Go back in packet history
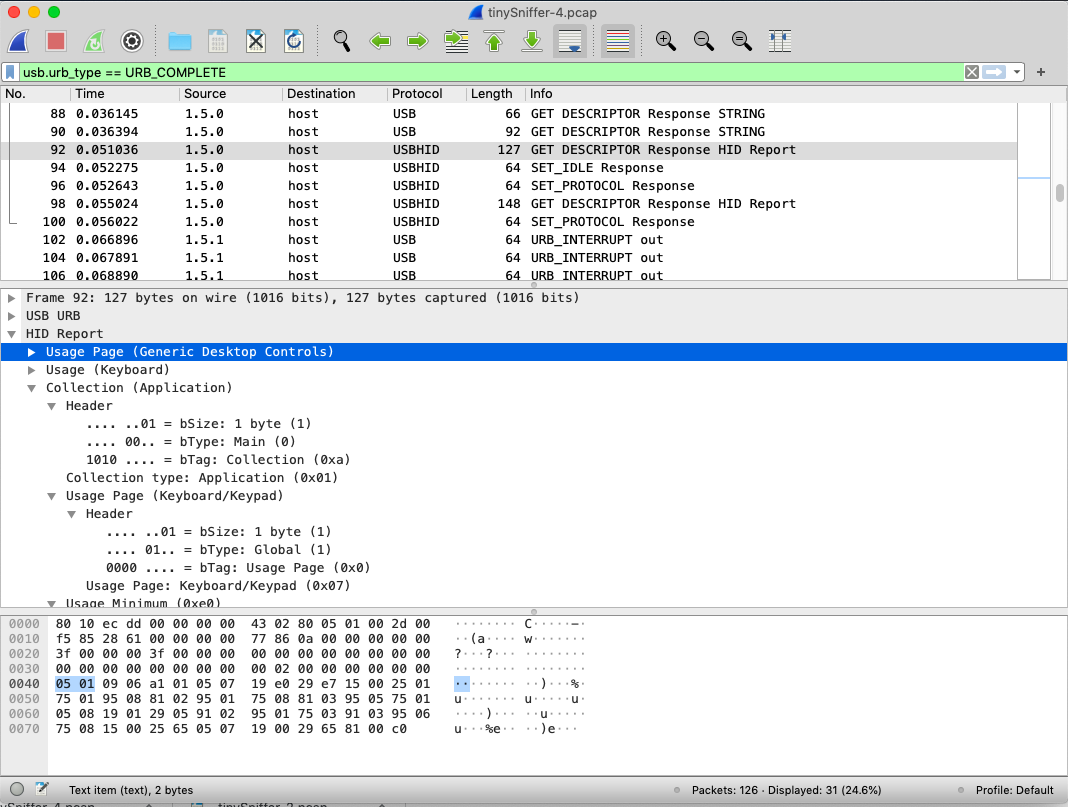The image size is (1068, 807). [380, 42]
